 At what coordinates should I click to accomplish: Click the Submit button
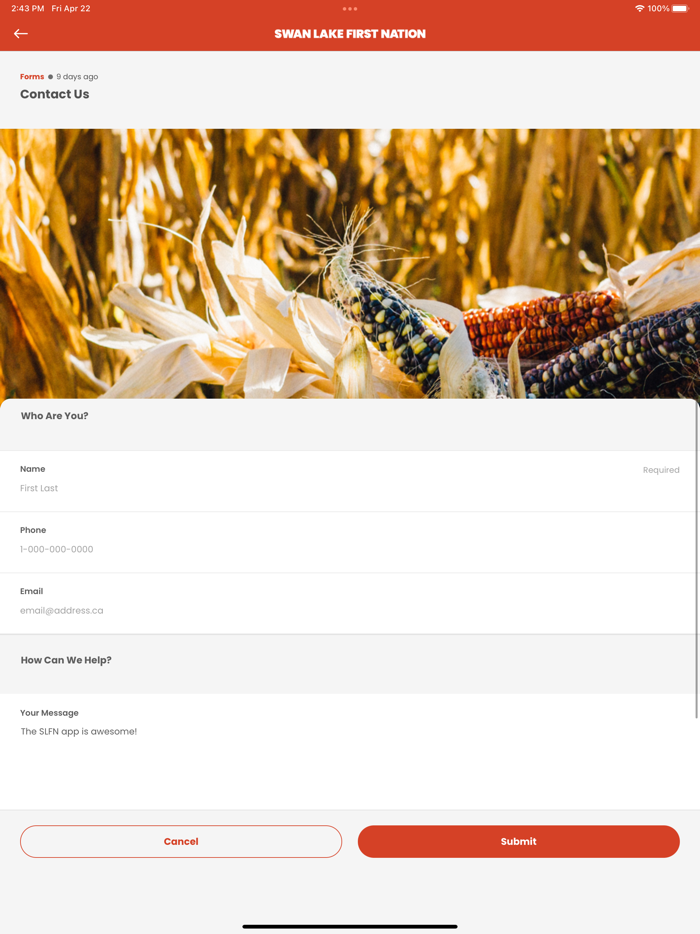click(518, 841)
